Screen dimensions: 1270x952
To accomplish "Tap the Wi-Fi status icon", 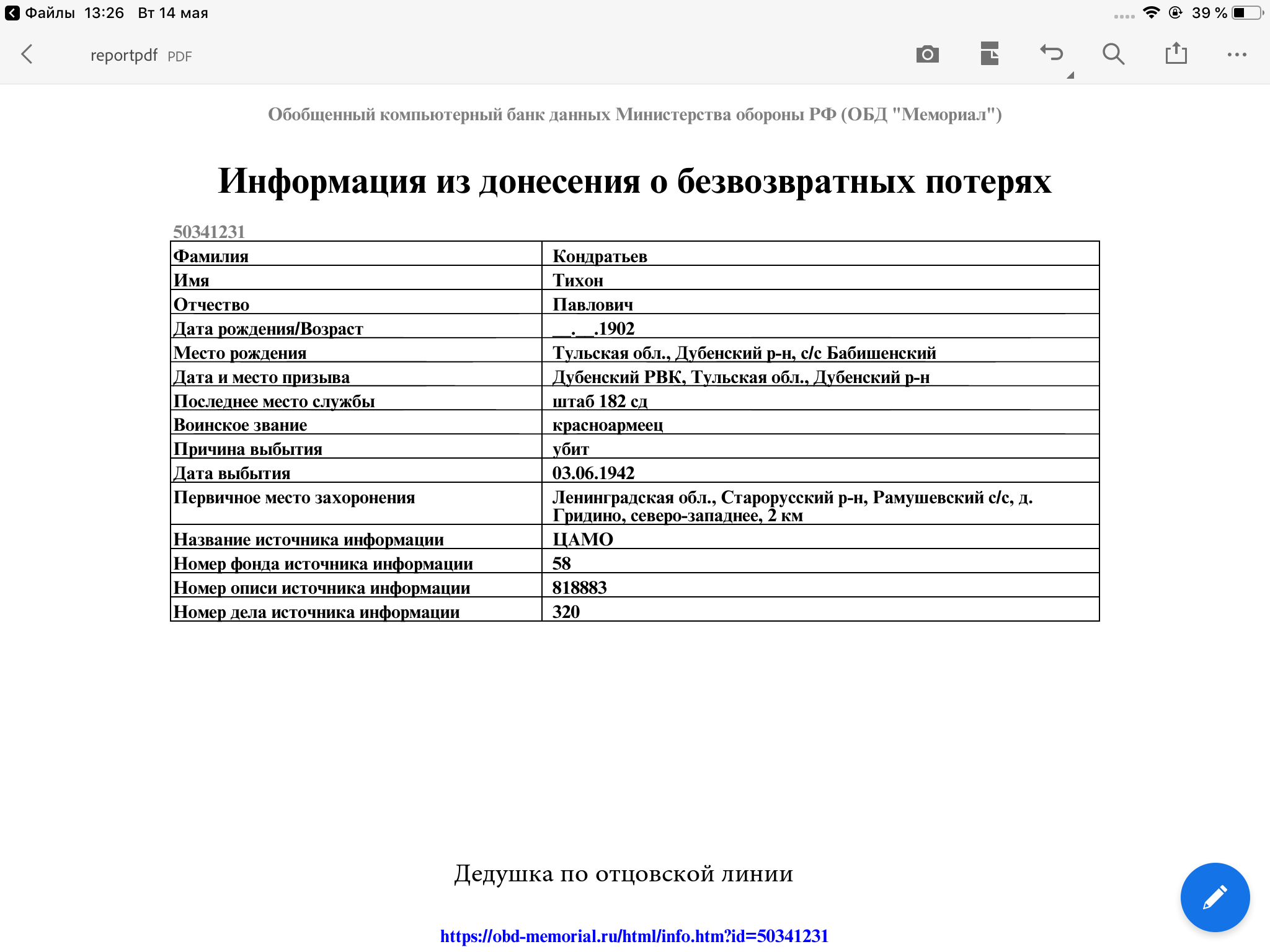I will [1151, 13].
